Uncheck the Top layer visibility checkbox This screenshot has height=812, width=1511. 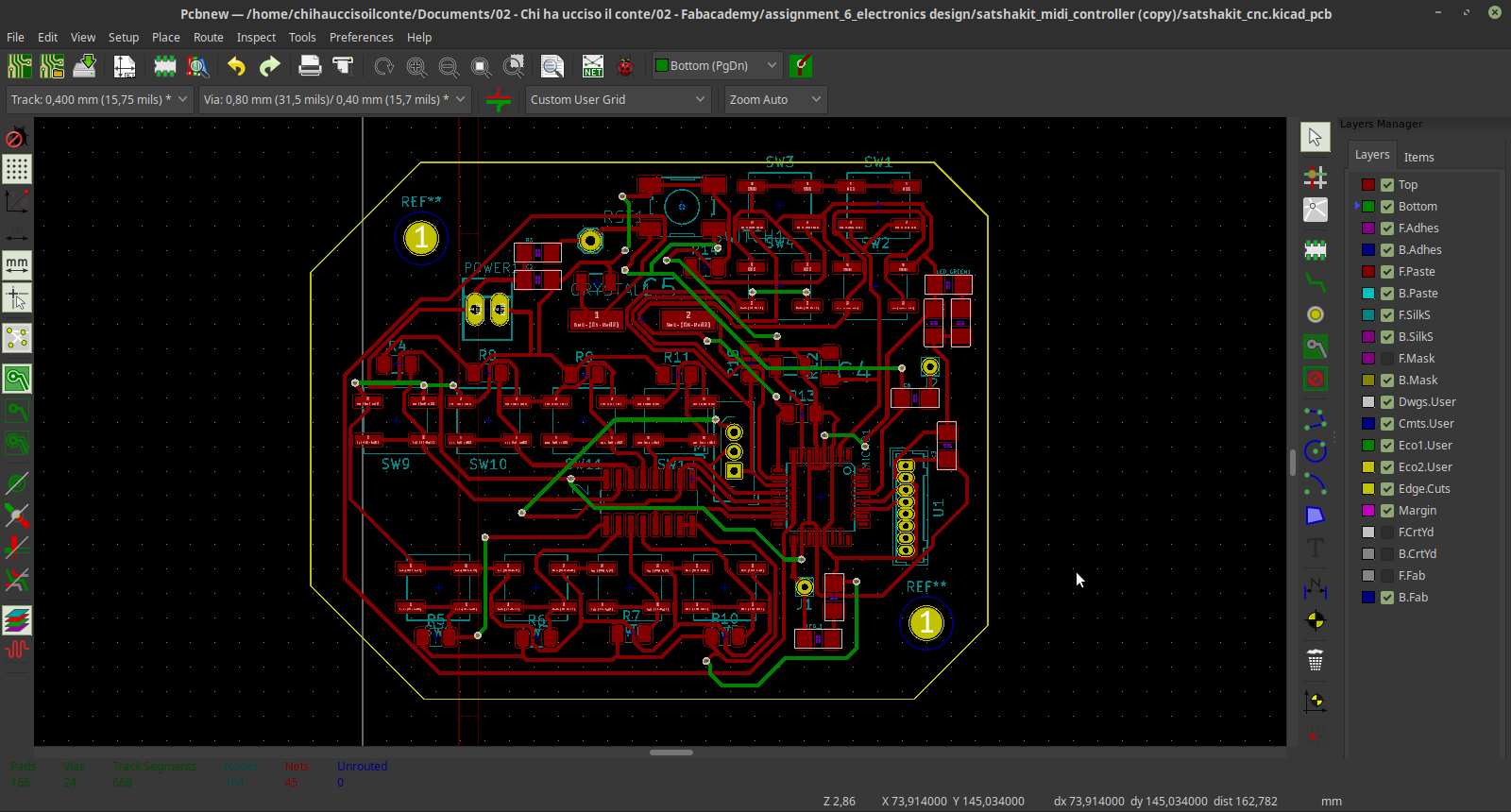(1387, 185)
